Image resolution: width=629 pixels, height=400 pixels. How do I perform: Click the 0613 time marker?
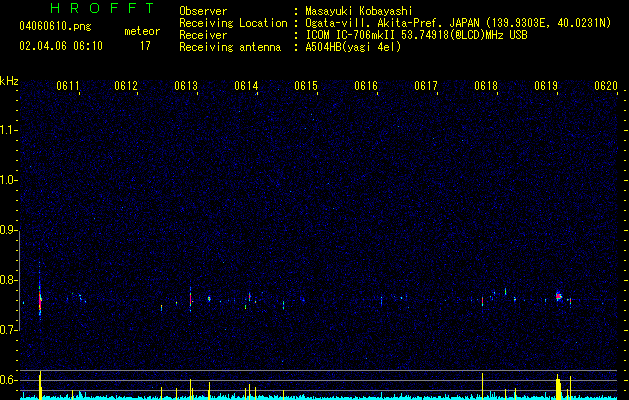point(186,86)
